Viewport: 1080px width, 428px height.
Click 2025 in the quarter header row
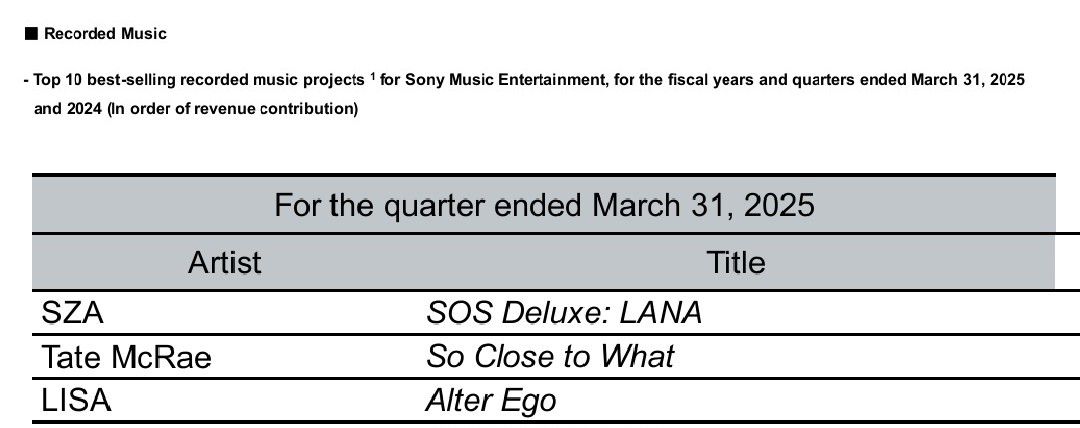(778, 205)
